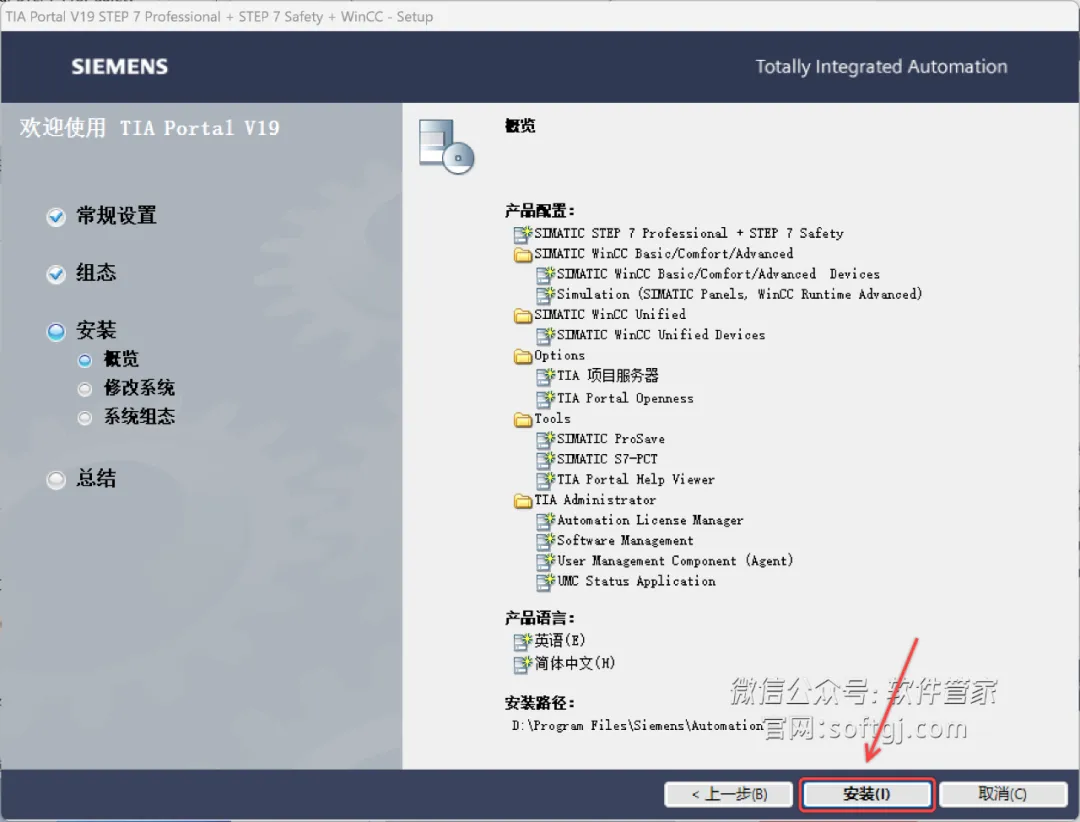Click icon beside User Management Component (Agent)
1080x822 pixels.
(x=546, y=562)
